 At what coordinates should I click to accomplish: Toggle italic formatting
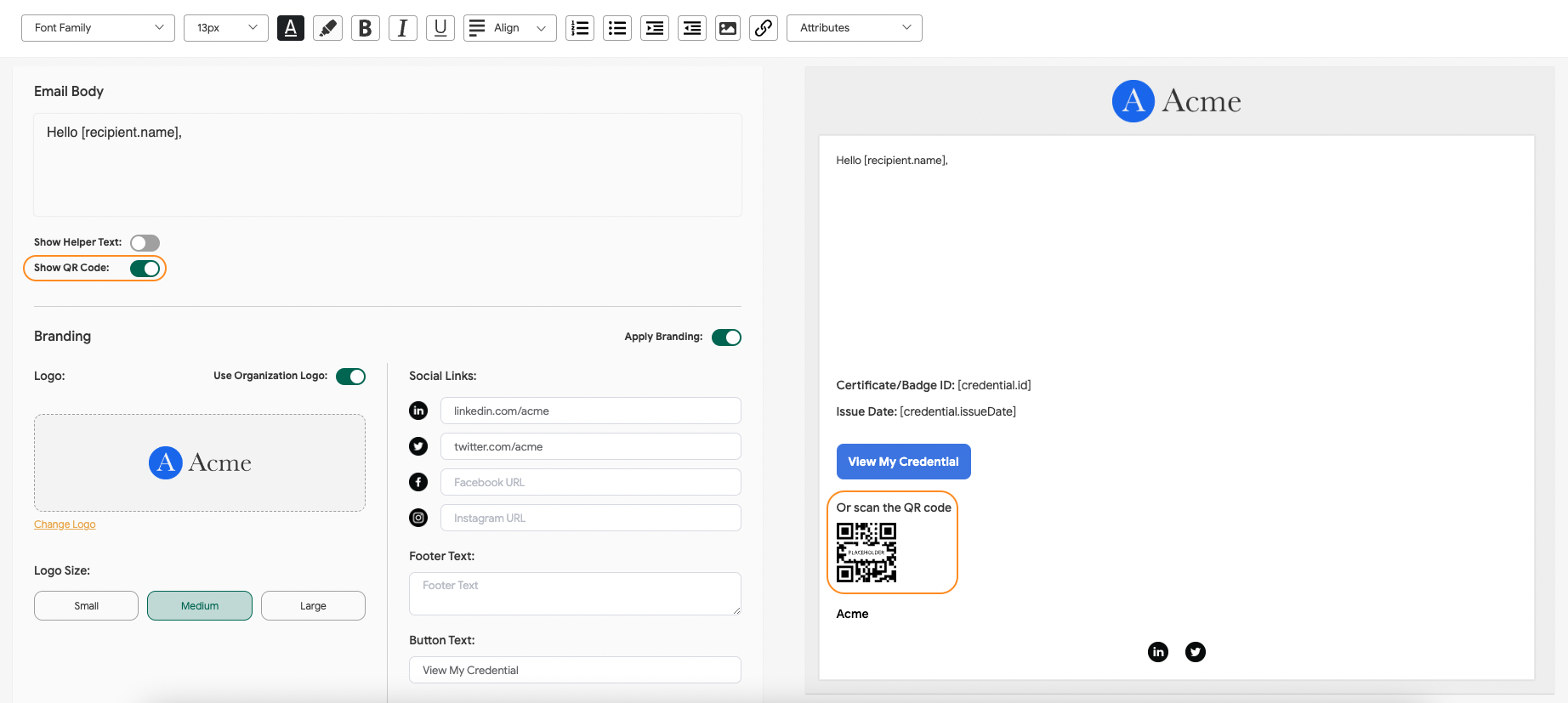pos(403,28)
